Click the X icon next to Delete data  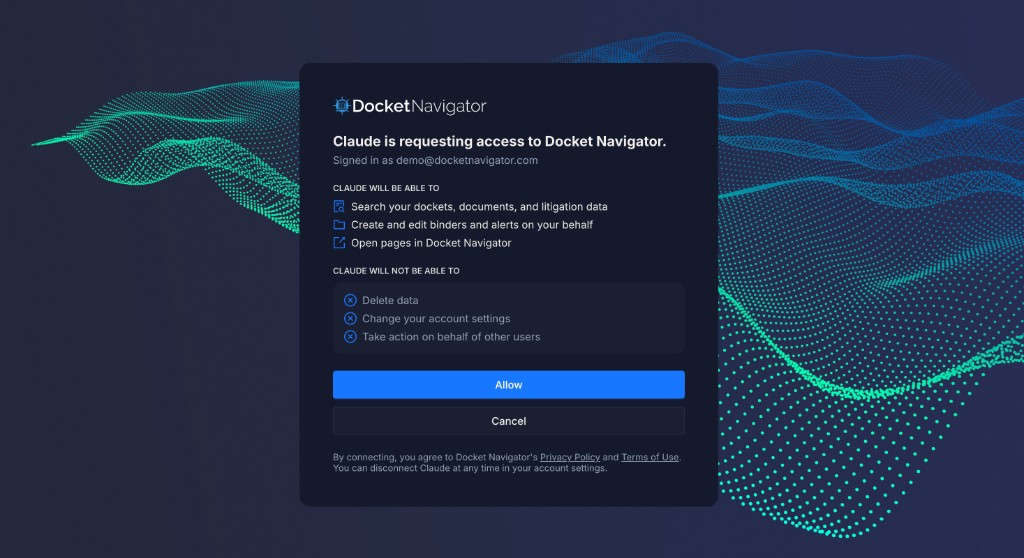tap(351, 301)
